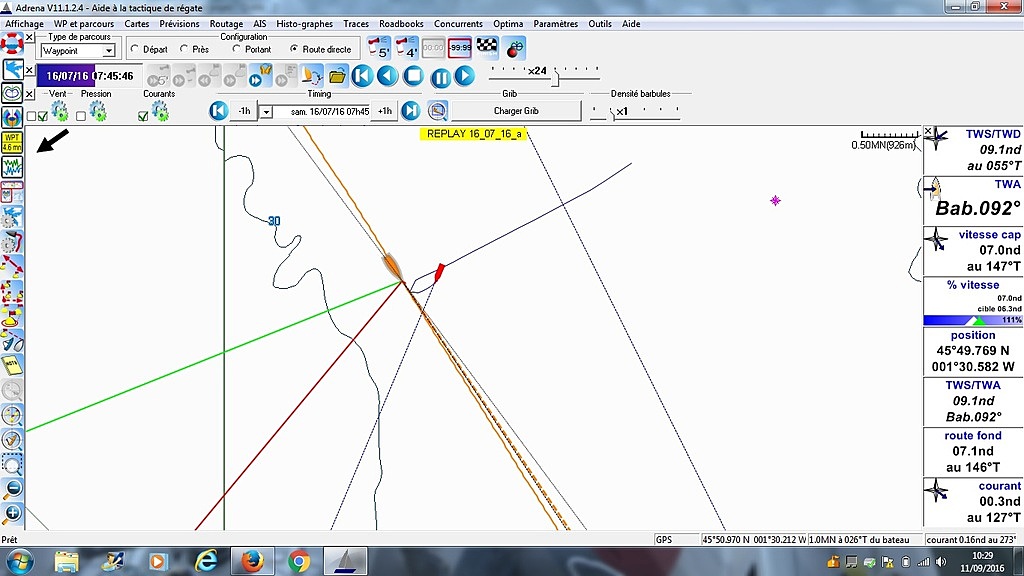Screen dimensions: 1024x576
Task: Zoom in the chart
Action: (x=12, y=514)
